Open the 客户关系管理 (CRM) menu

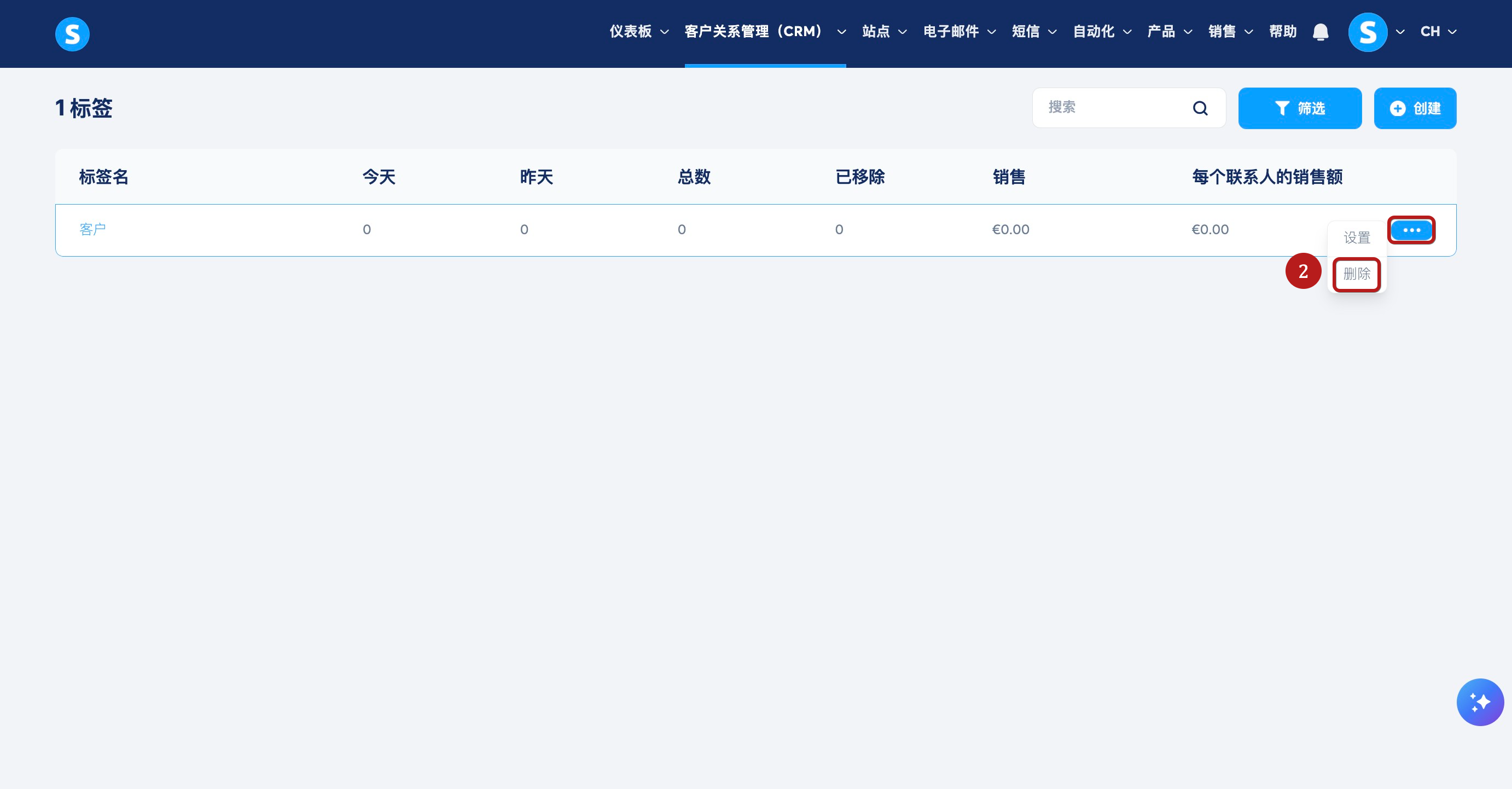tap(765, 32)
